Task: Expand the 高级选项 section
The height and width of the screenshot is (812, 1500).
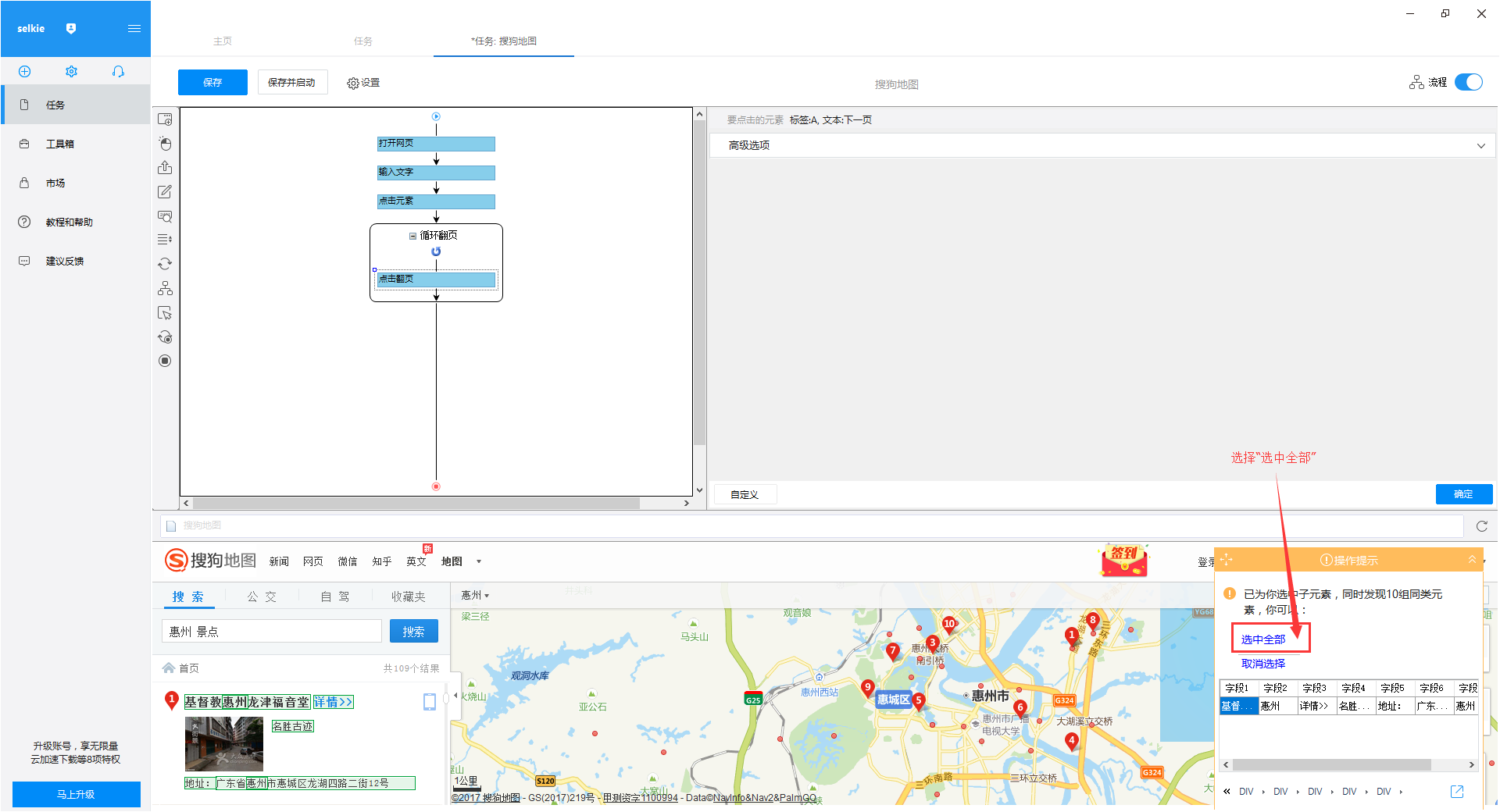Action: pyautogui.click(x=1102, y=145)
